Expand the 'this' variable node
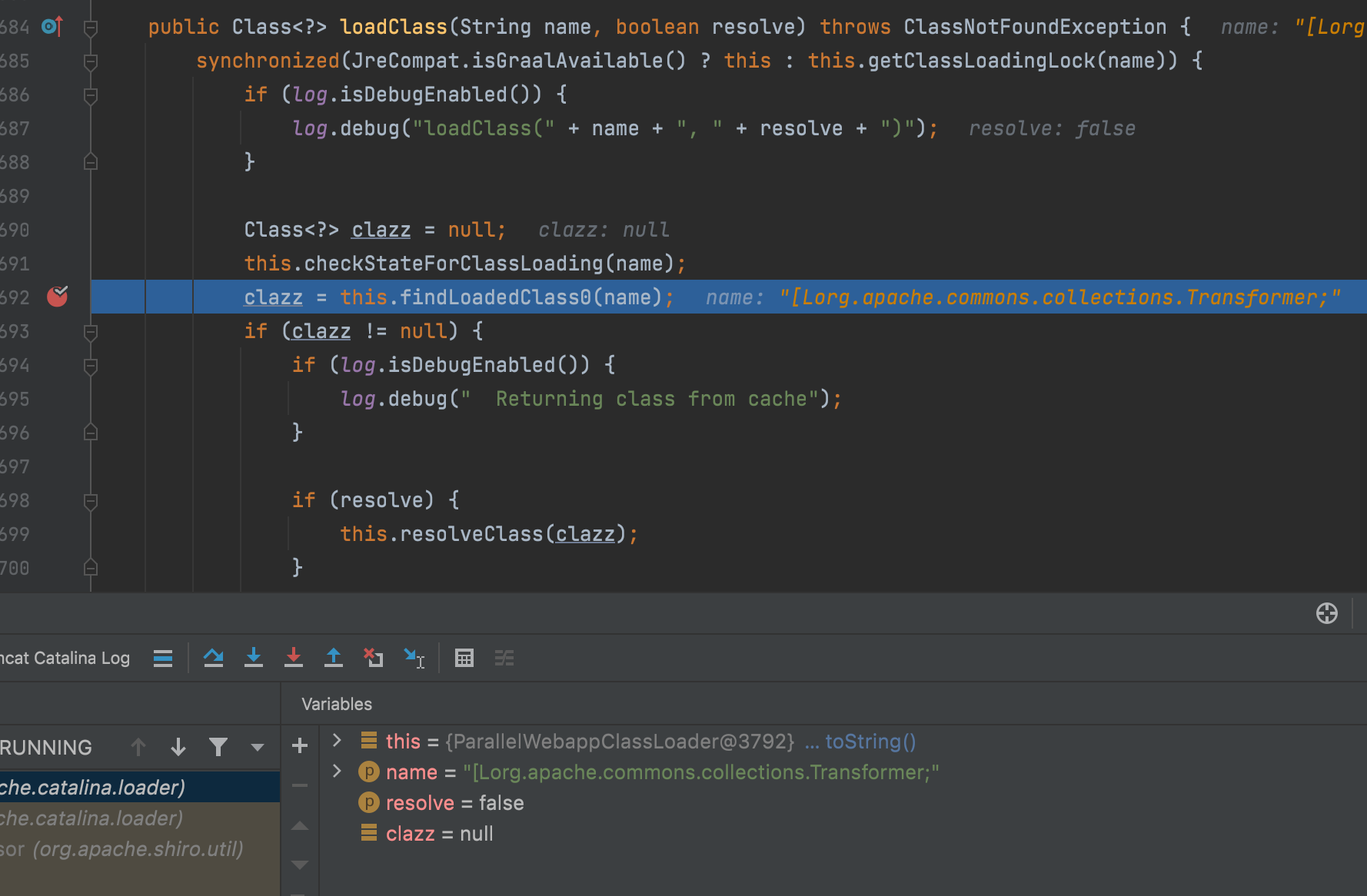This screenshot has width=1367, height=896. (x=337, y=740)
